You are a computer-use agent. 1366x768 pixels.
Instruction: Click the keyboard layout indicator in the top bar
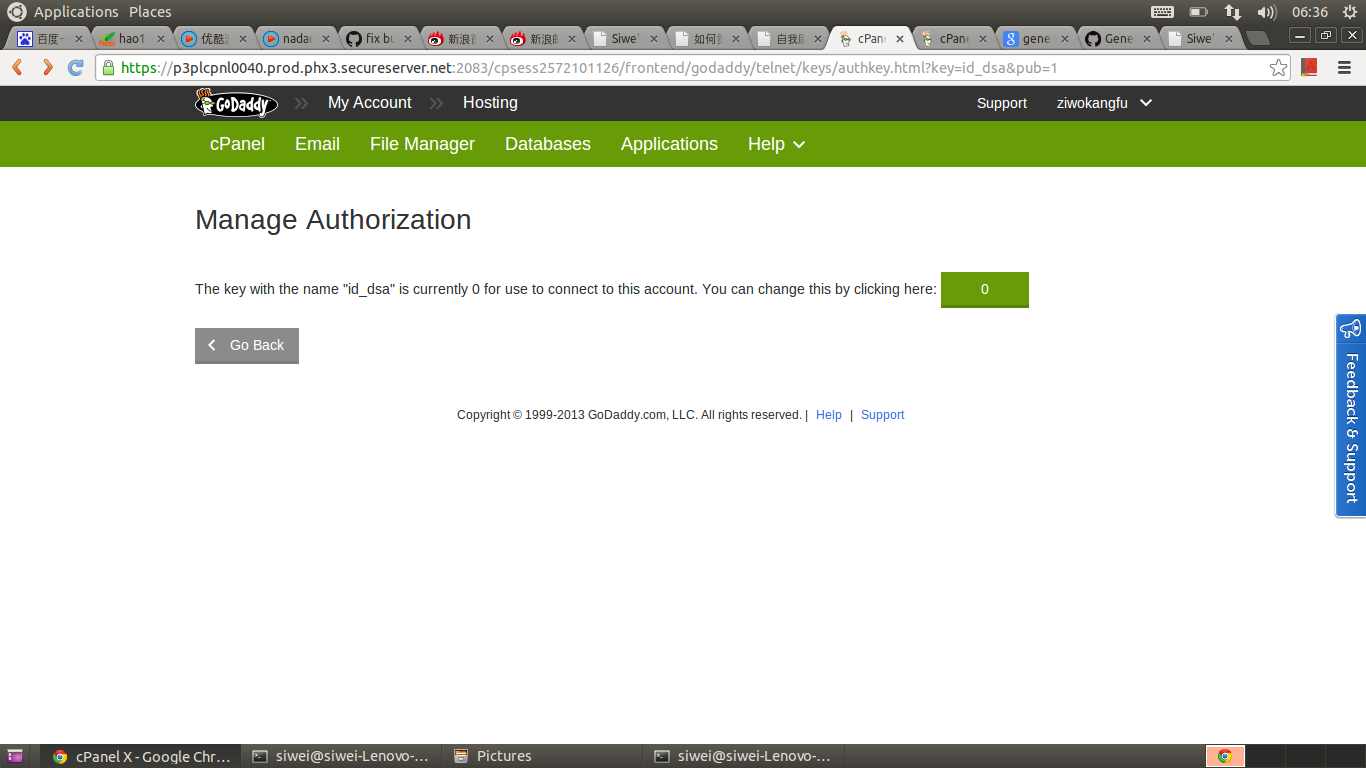point(1161,12)
